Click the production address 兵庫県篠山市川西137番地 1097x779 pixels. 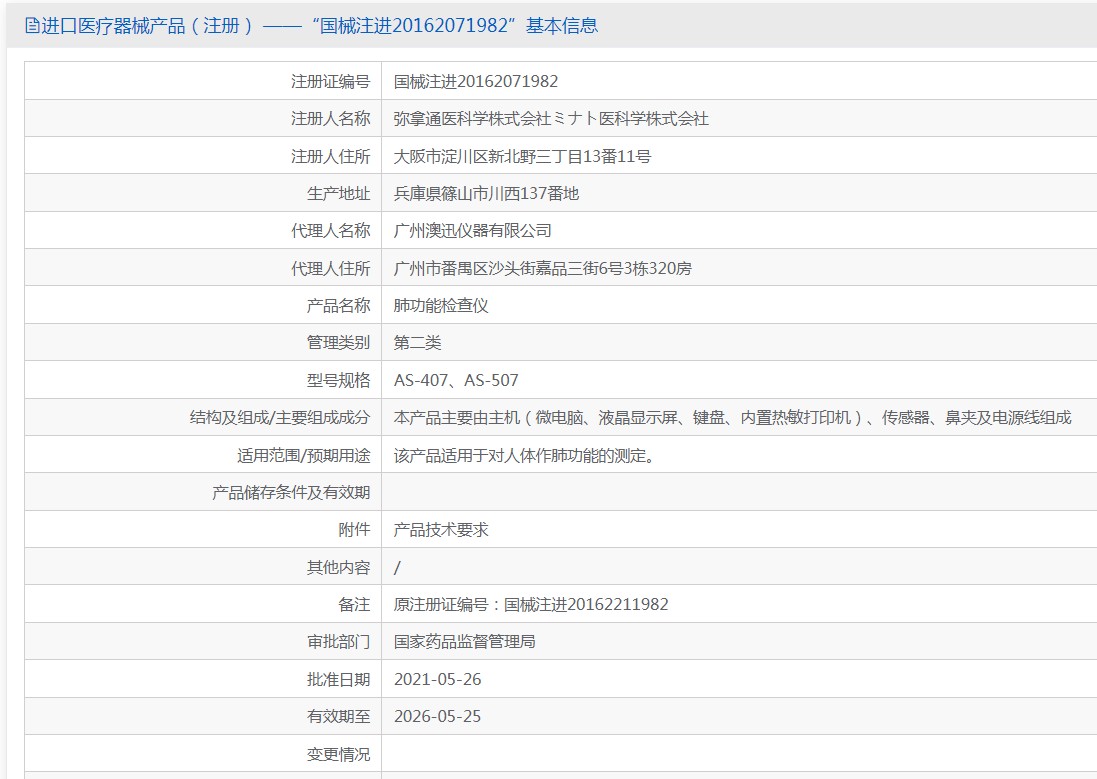click(x=486, y=194)
